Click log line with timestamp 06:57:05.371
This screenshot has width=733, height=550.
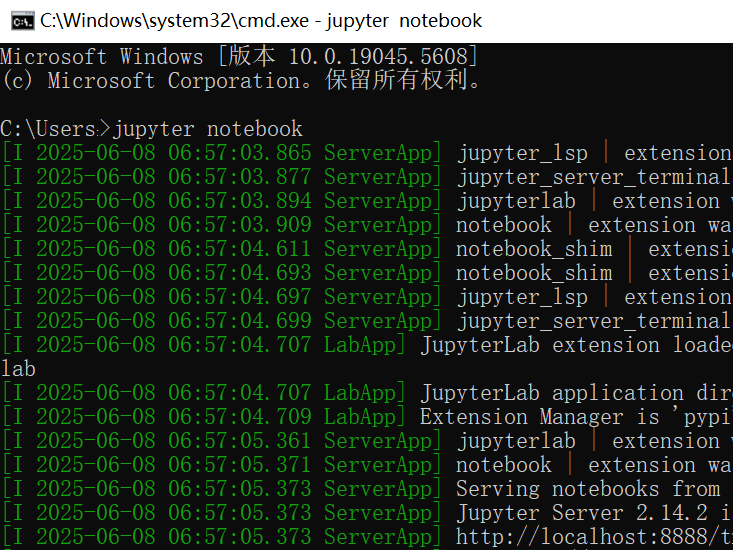(x=366, y=465)
